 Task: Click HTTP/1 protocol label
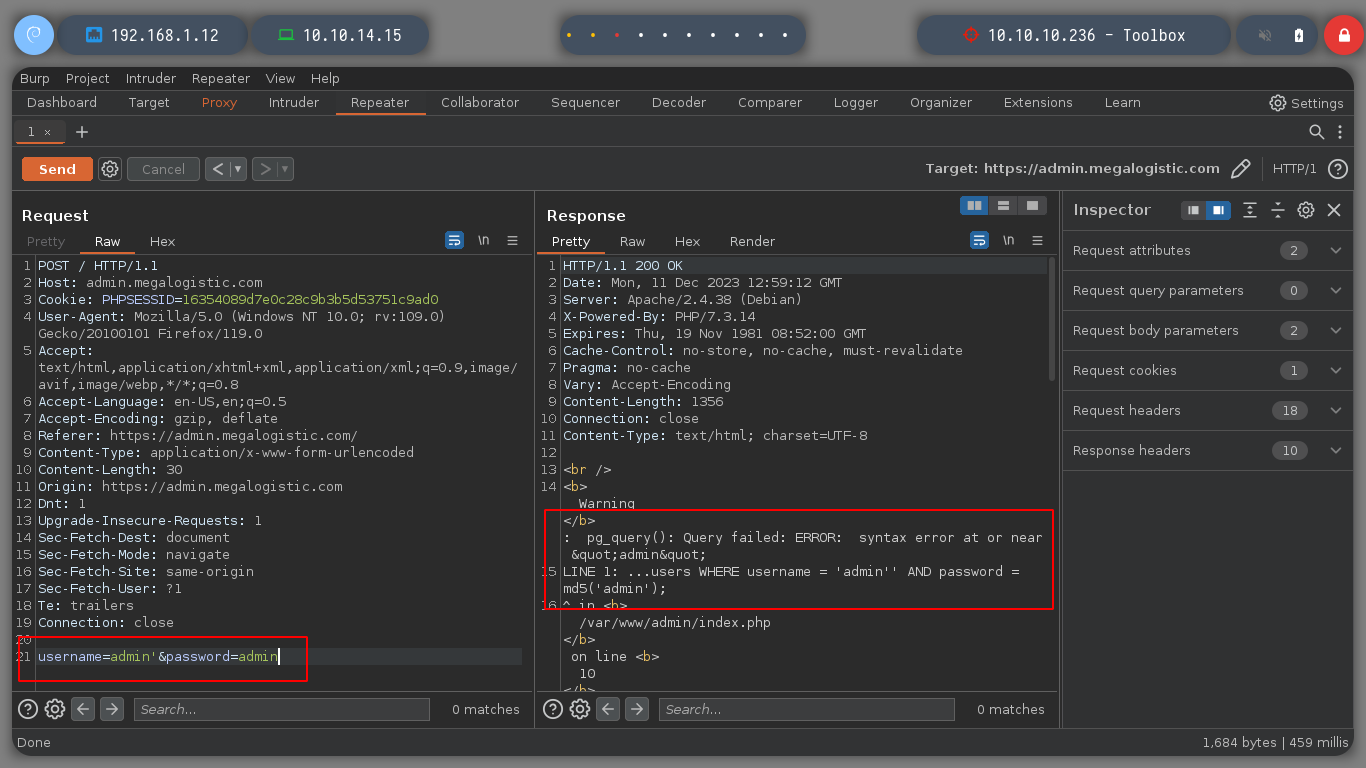[1295, 169]
